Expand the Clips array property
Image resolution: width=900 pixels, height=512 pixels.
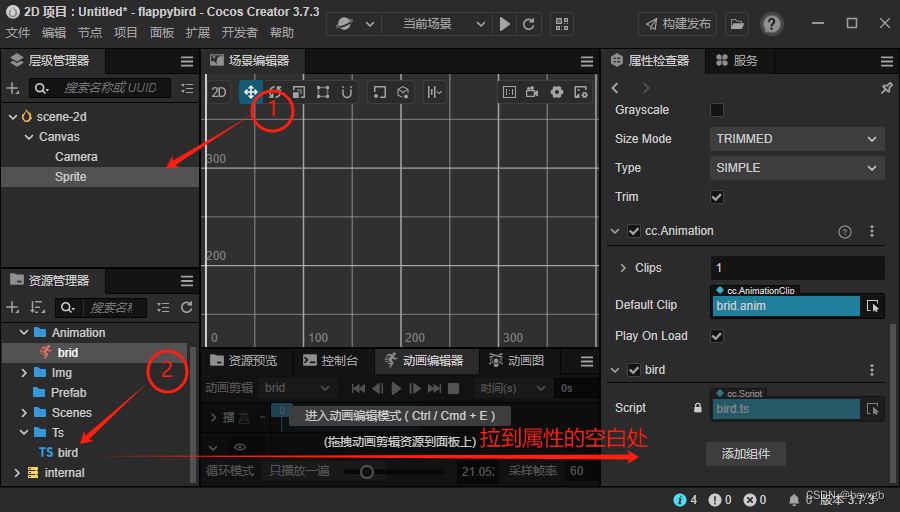623,268
